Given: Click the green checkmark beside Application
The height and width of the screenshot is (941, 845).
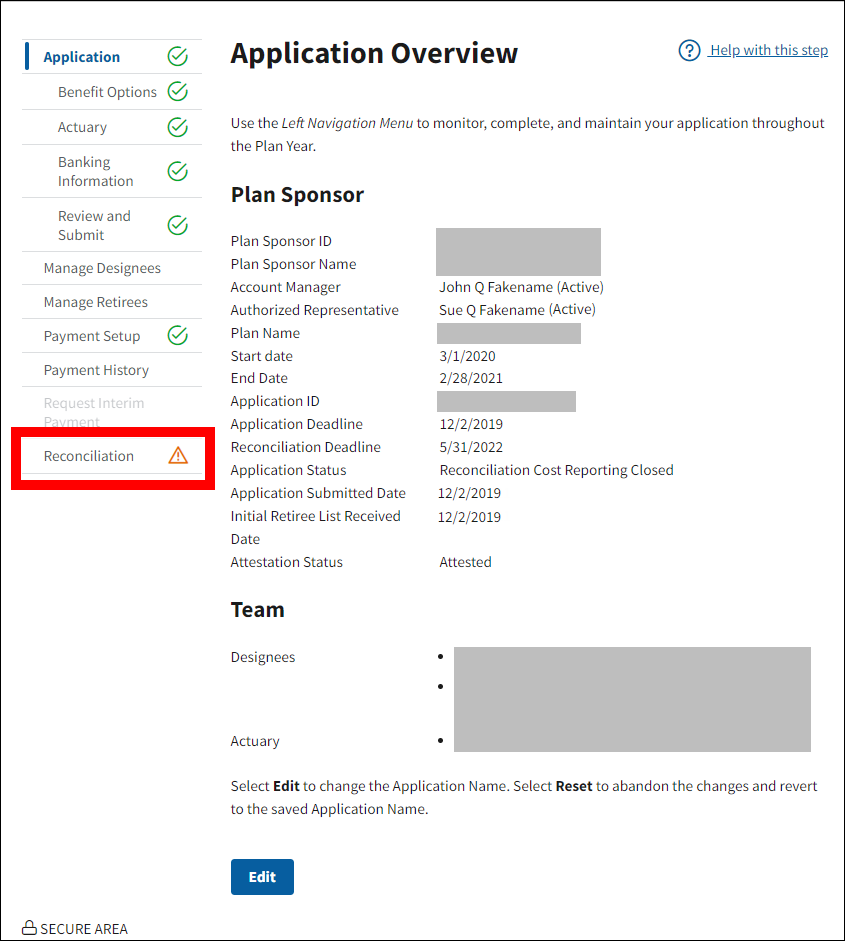Looking at the screenshot, I should pos(177,57).
